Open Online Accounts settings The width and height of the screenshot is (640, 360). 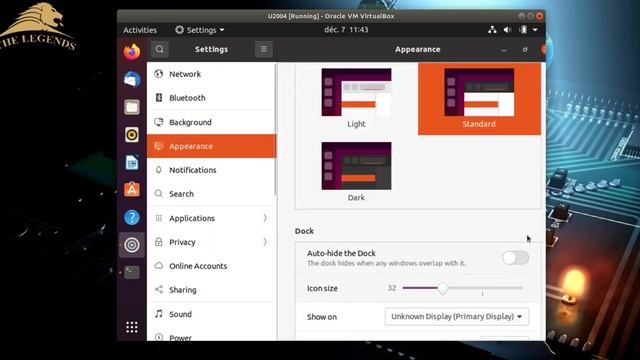211,266
